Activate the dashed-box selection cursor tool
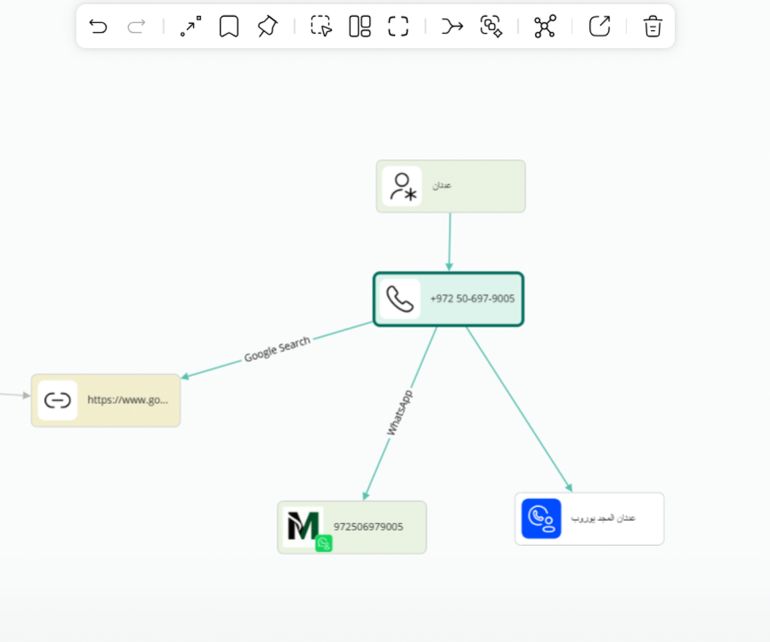 pyautogui.click(x=321, y=27)
